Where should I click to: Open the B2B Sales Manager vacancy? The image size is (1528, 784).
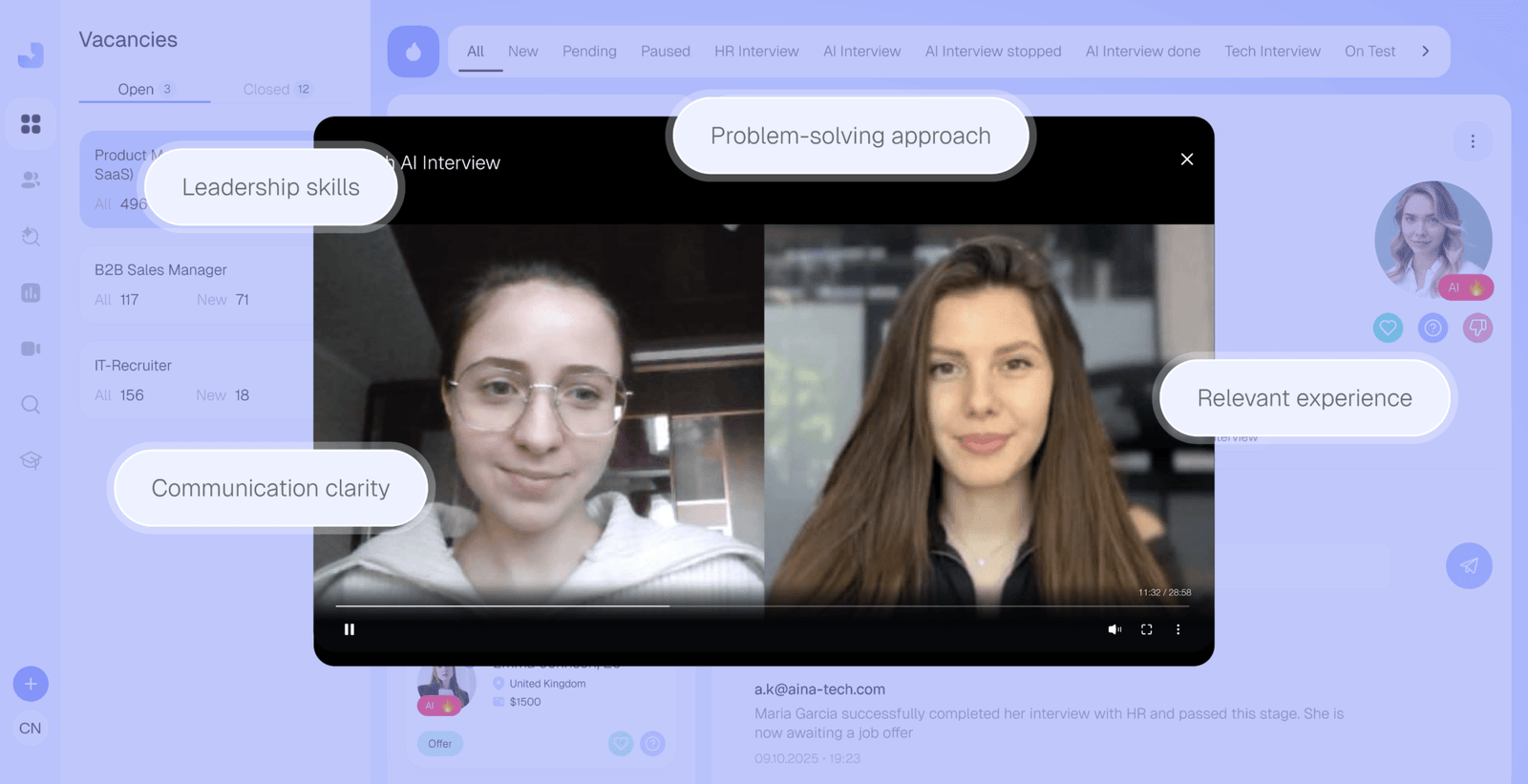160,270
